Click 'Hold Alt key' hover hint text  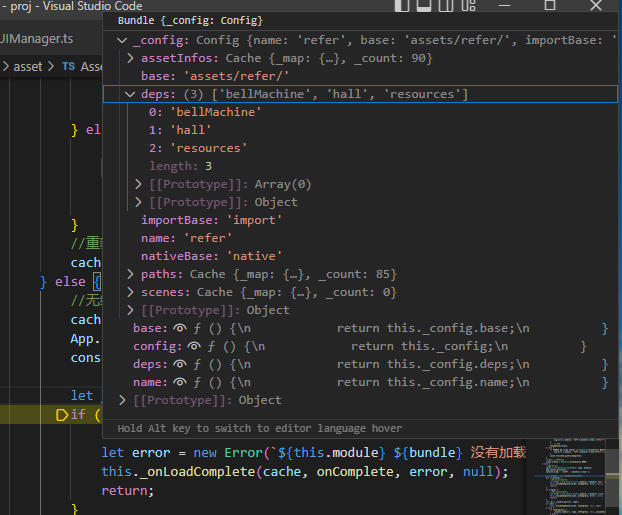click(x=260, y=429)
